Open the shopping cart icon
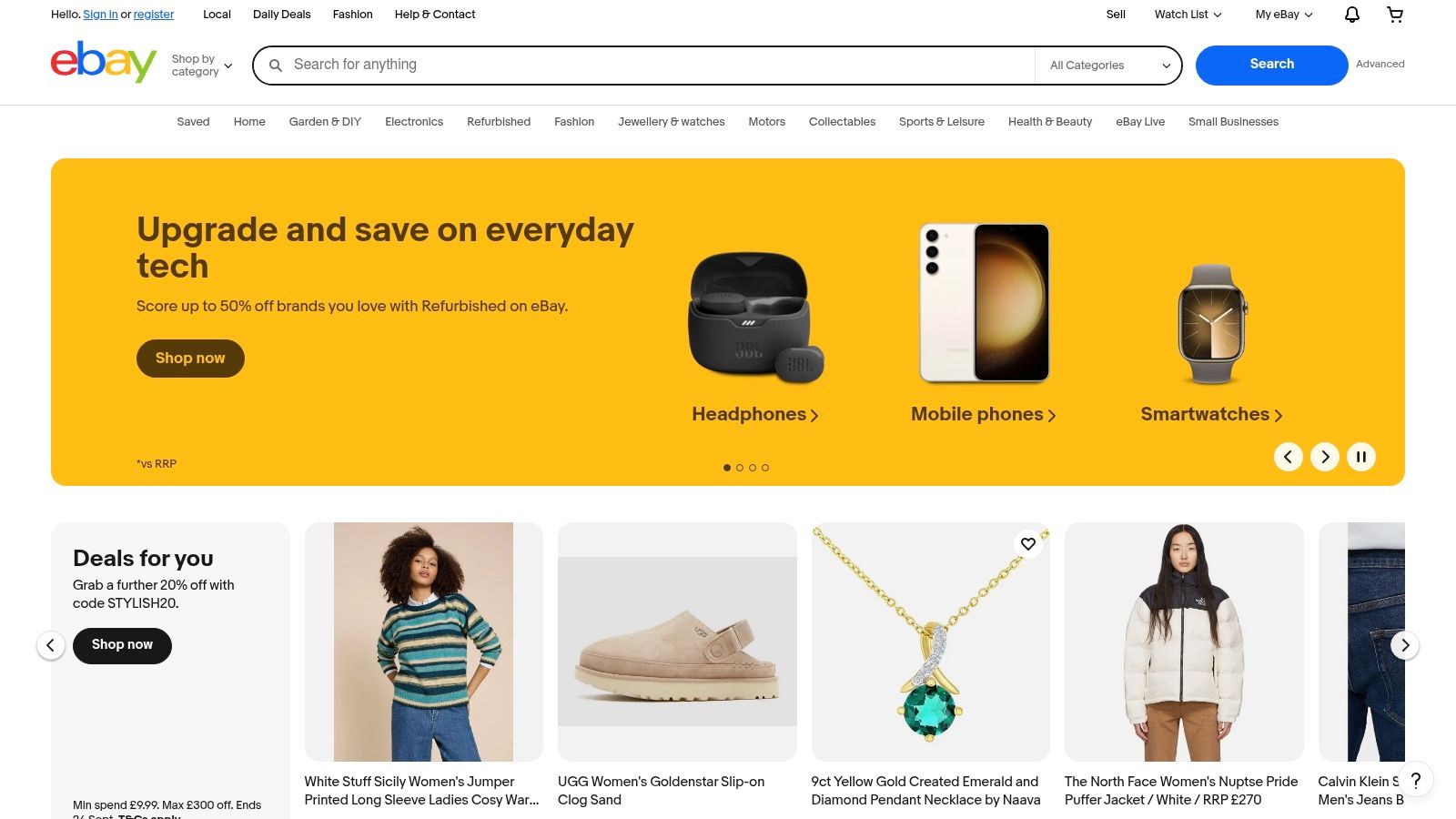 (x=1394, y=15)
